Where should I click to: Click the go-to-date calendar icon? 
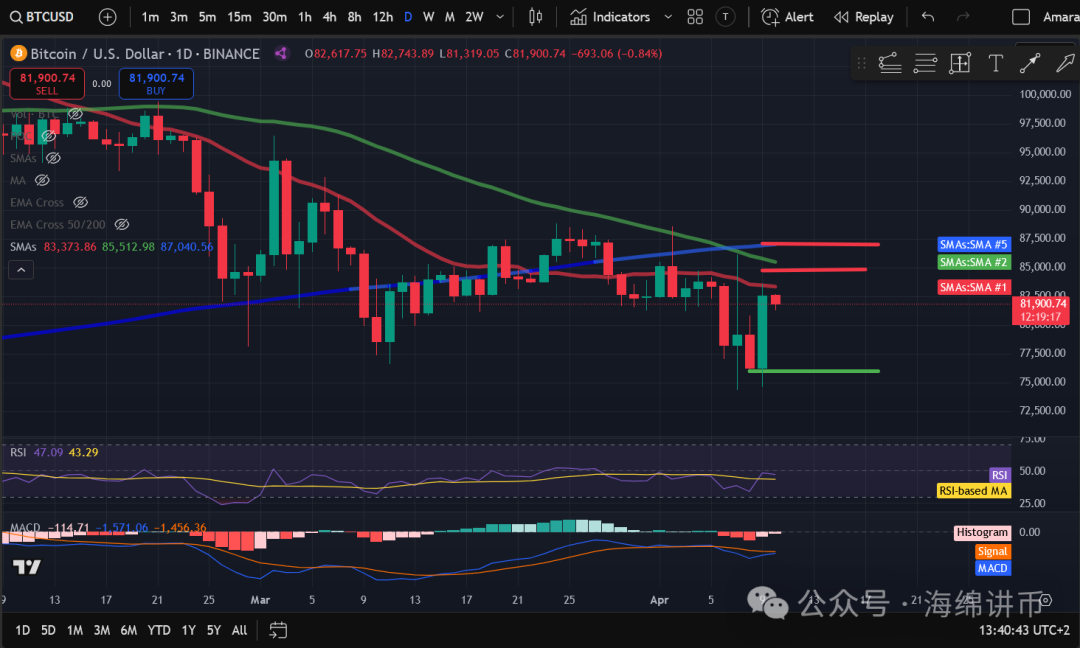[278, 630]
